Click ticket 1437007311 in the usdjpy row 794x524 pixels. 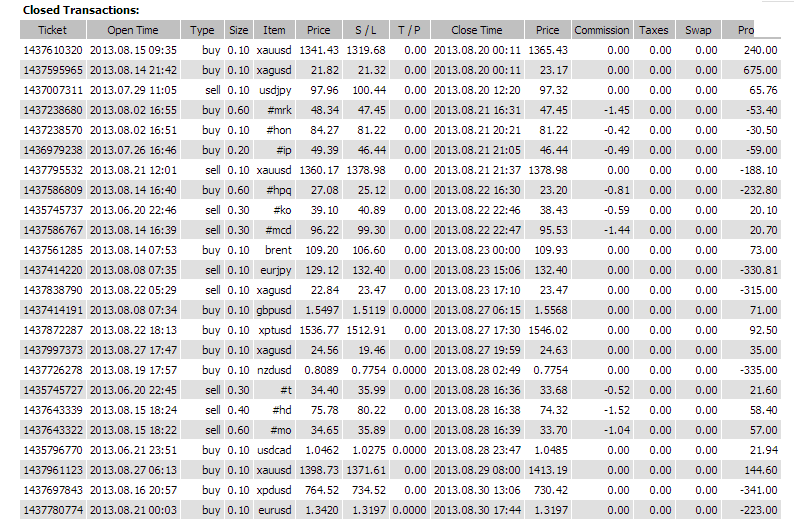[53, 90]
